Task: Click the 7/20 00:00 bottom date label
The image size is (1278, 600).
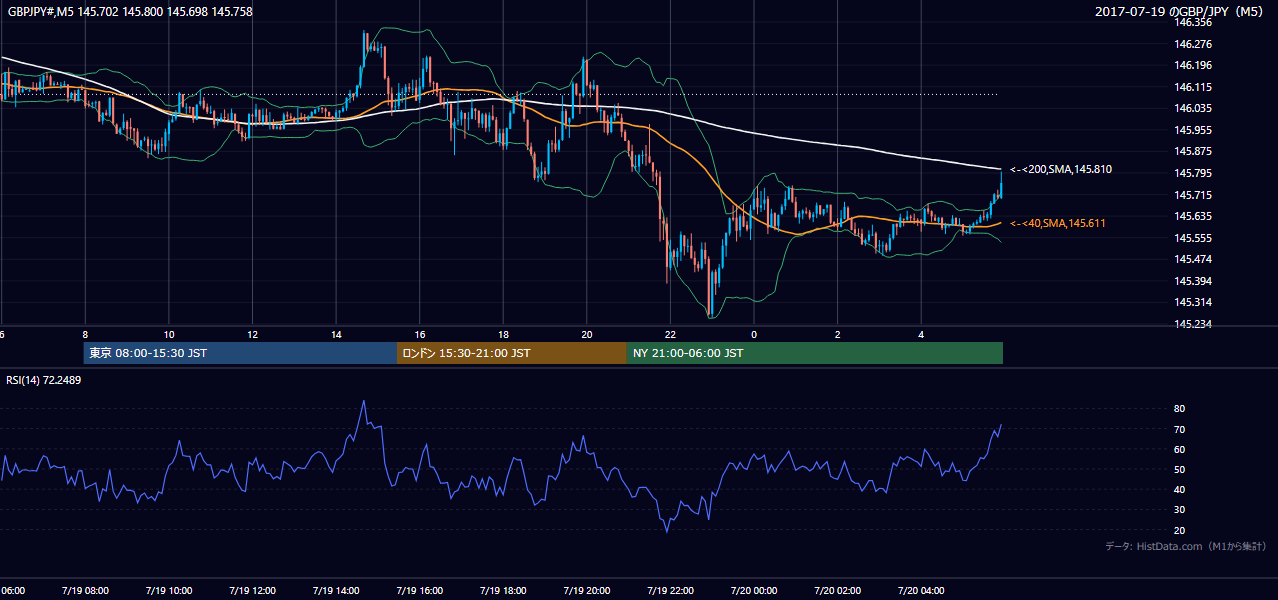Action: 754,591
